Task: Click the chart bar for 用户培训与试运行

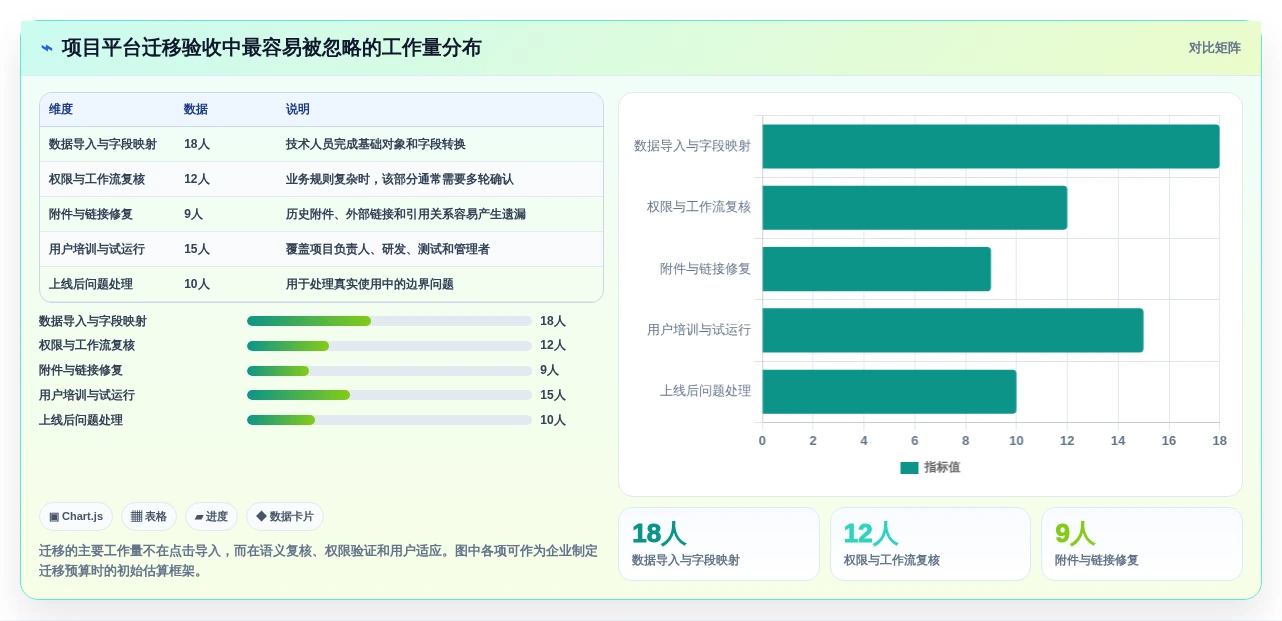Action: [953, 330]
